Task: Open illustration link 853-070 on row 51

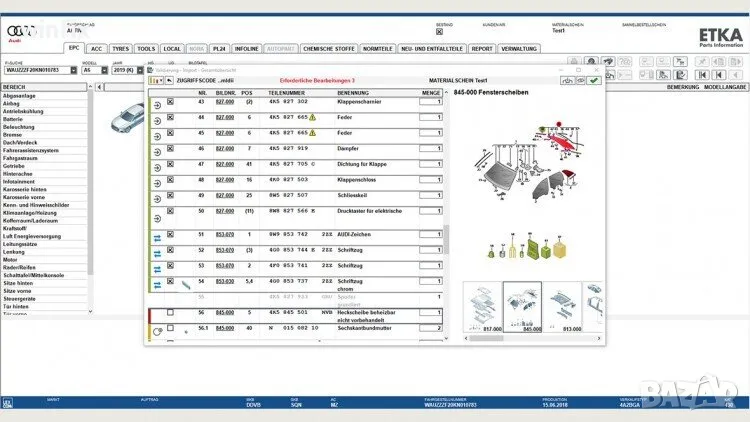Action: point(225,234)
